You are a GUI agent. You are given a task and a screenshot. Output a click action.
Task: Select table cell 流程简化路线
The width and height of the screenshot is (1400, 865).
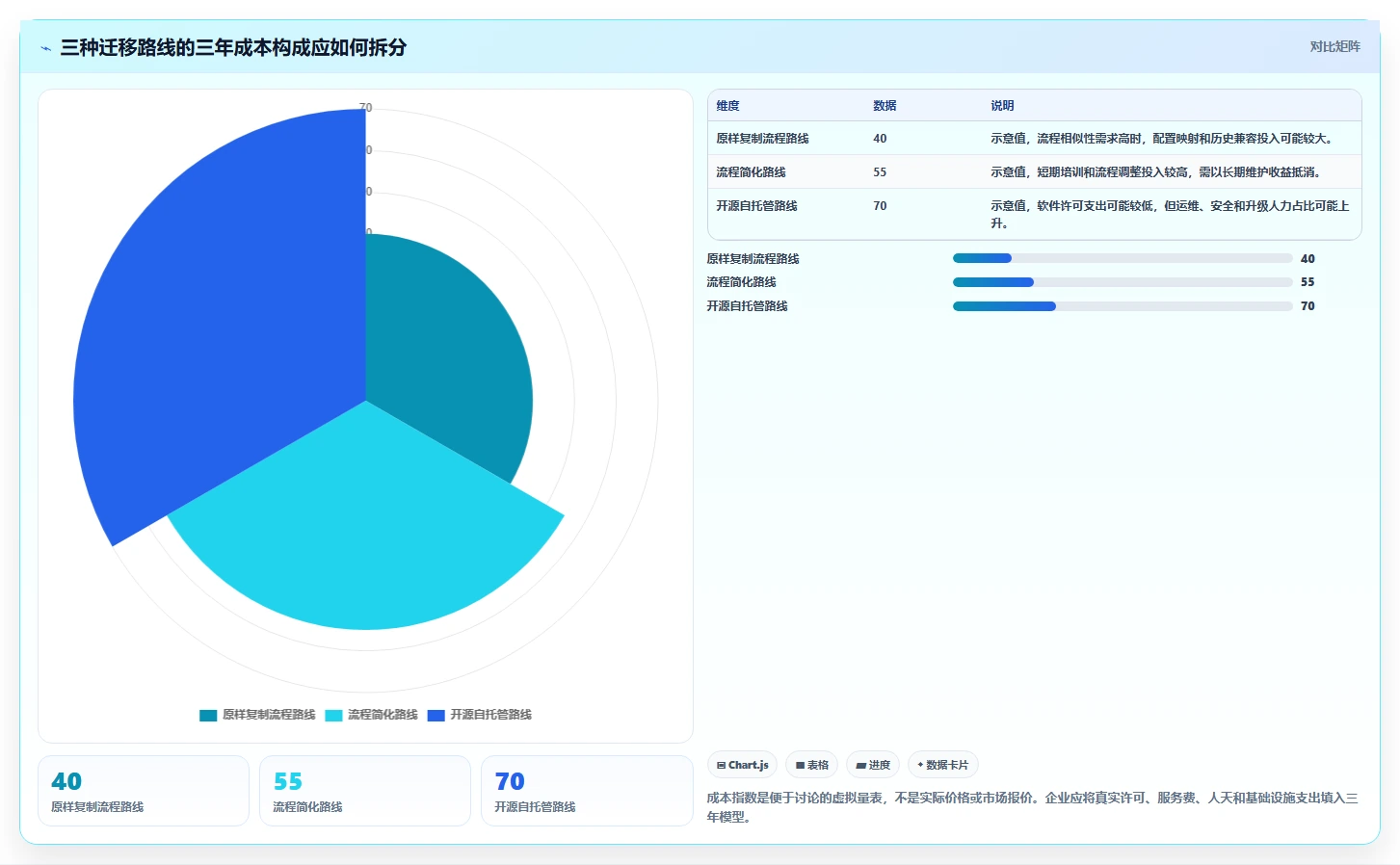(751, 172)
